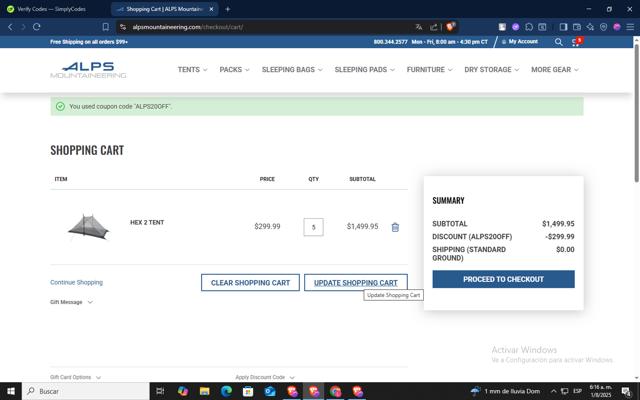Image resolution: width=640 pixels, height=400 pixels.
Task: Click the Hex 2 Tent thumbnail image
Action: point(88,227)
